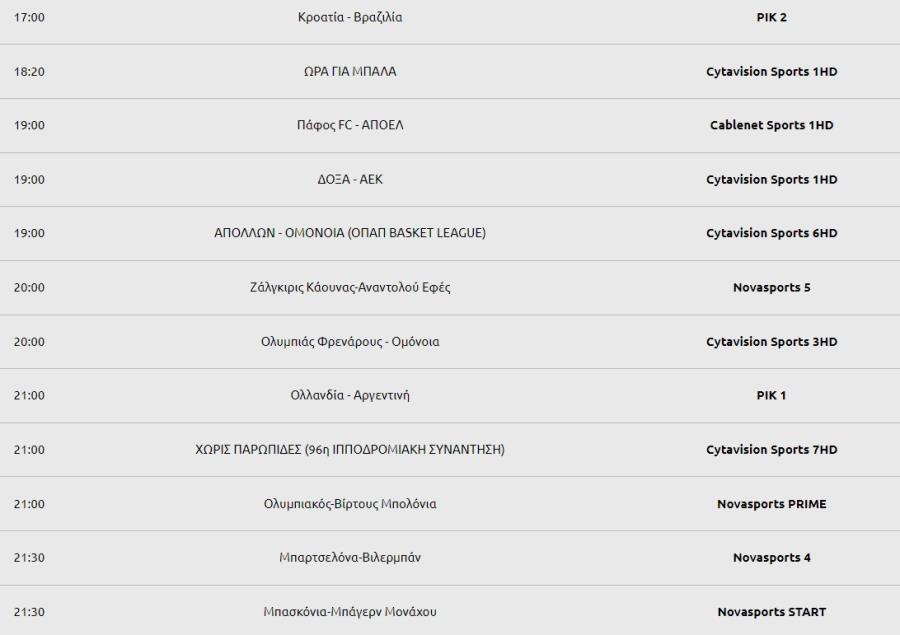Click the Cytavision Sports 7HD channel name
Image resolution: width=900 pixels, height=635 pixels.
tap(771, 450)
